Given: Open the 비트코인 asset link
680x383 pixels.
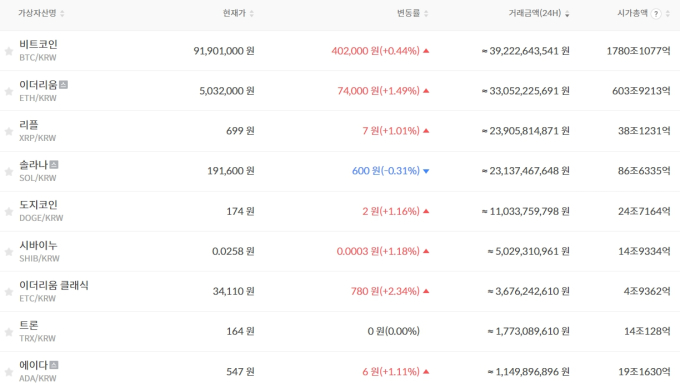Looking at the screenshot, I should click(38, 44).
